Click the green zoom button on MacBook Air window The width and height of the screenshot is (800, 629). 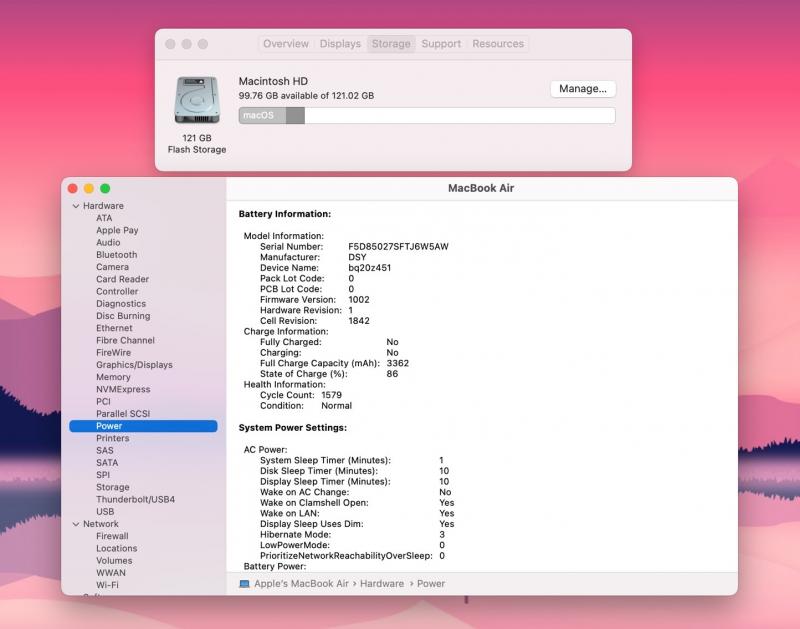pyautogui.click(x=105, y=188)
